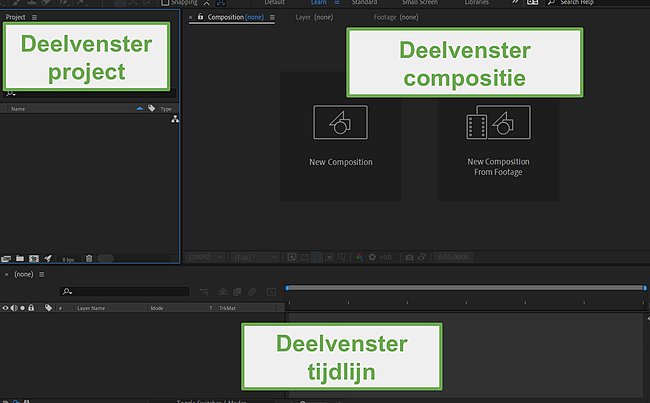Open the resolution (Full) dropdown
The height and width of the screenshot is (403, 650).
[x=255, y=257]
